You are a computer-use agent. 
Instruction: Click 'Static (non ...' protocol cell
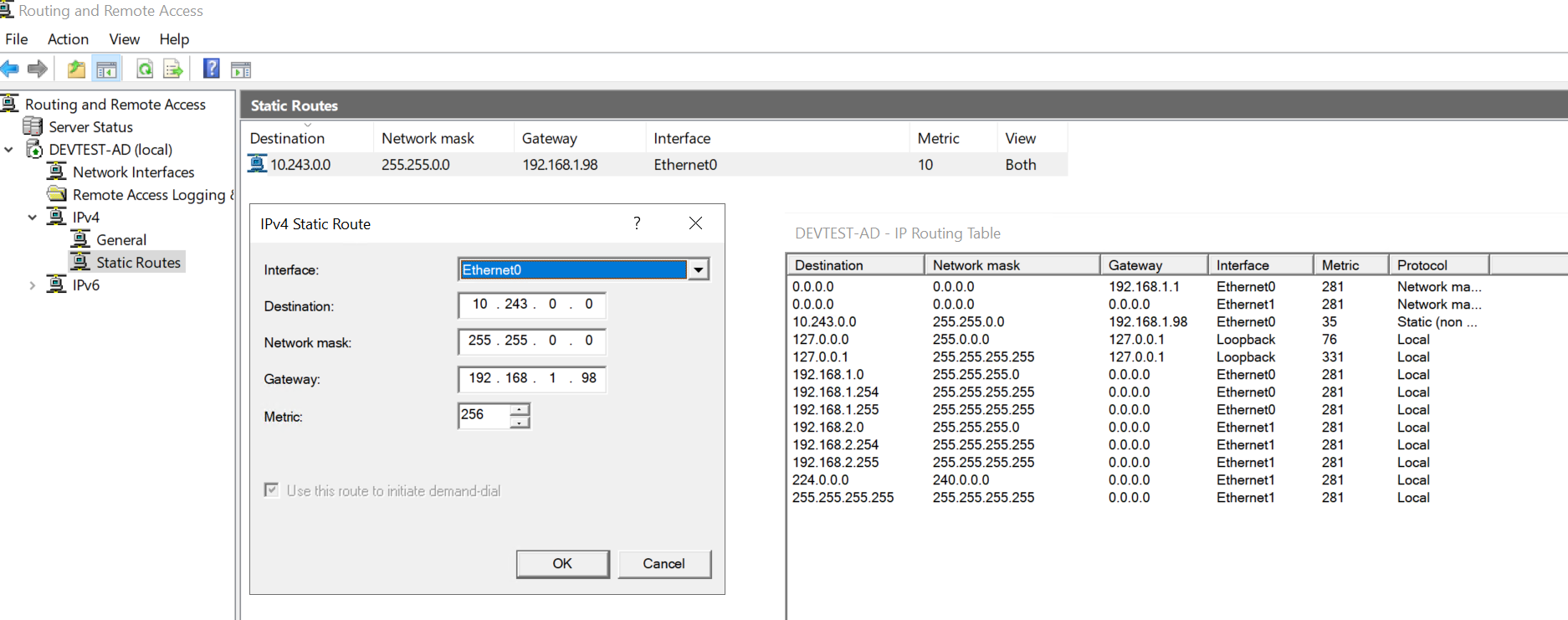(1437, 322)
